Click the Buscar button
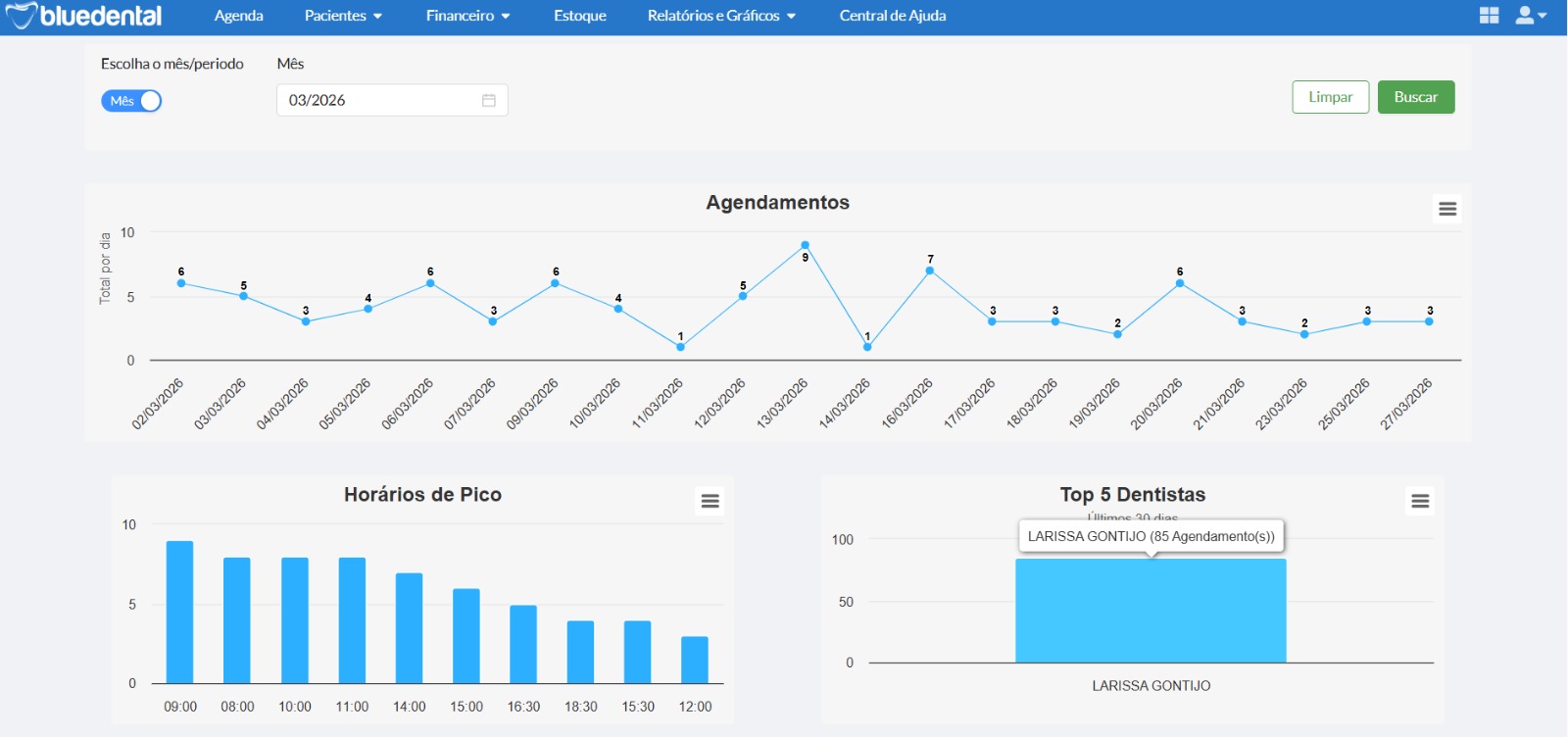Viewport: 1568px width, 737px height. (x=1416, y=97)
